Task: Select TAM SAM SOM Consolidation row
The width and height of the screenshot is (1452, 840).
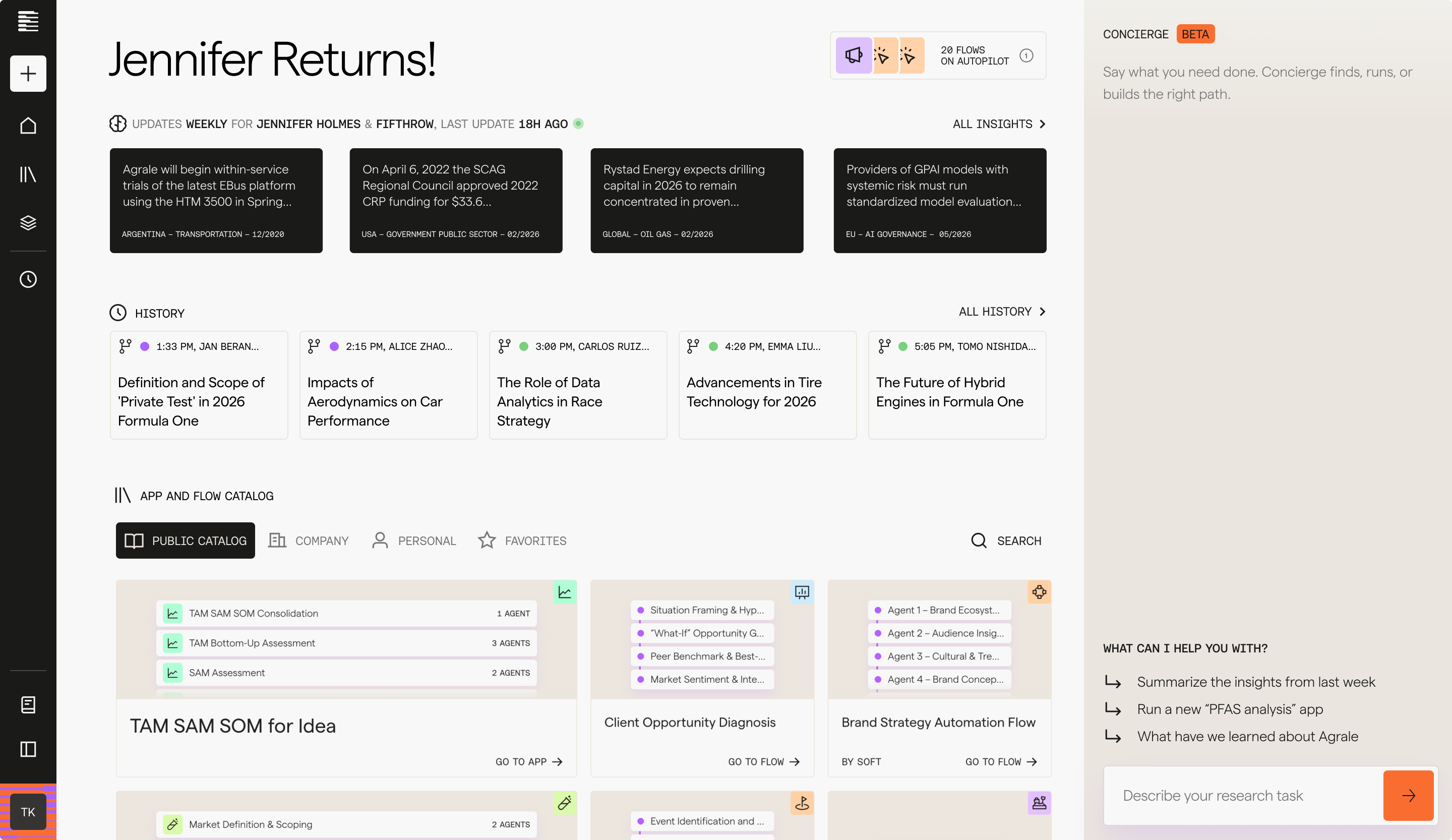Action: pos(346,613)
